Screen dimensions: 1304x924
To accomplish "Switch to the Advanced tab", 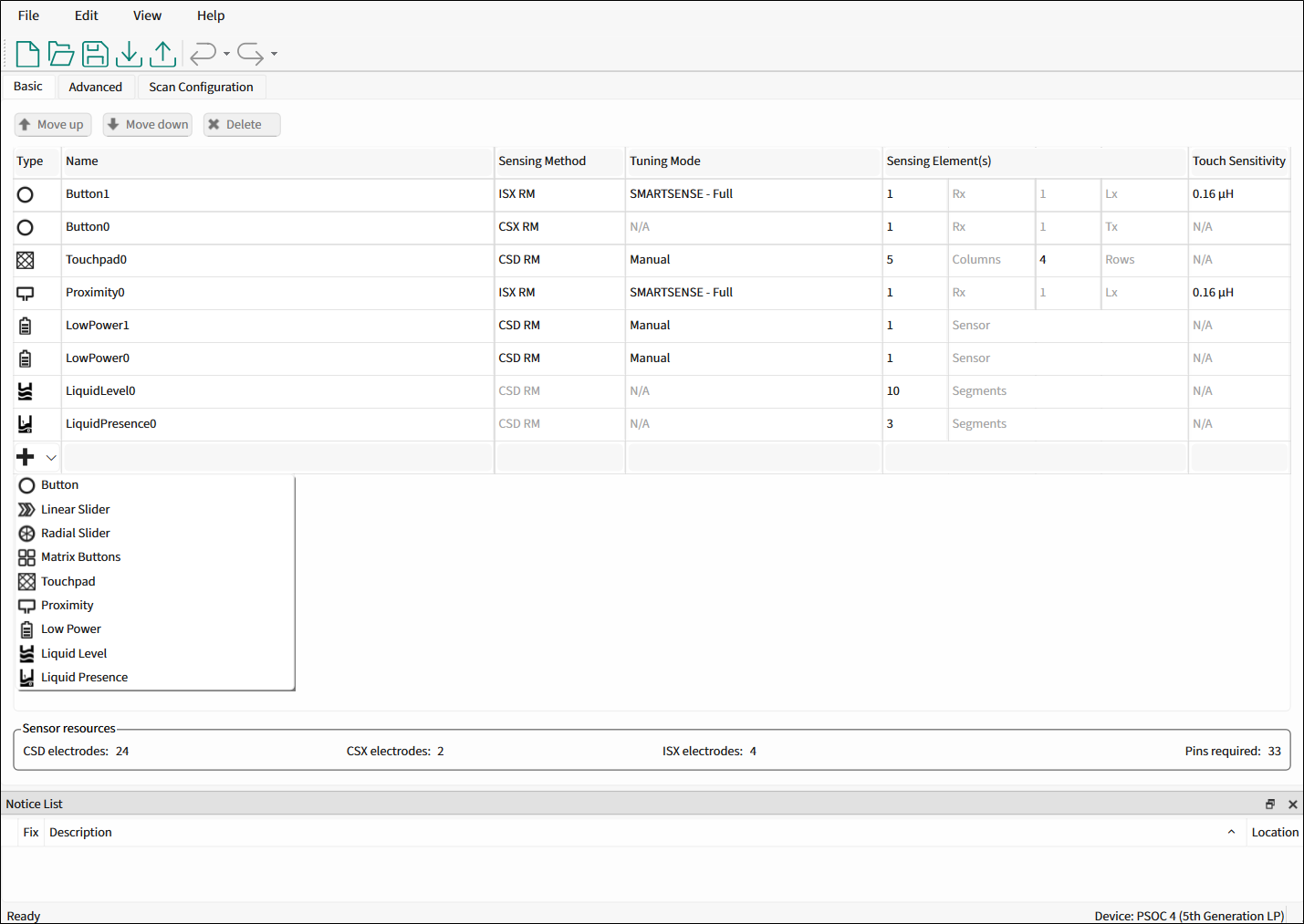I will coord(95,87).
